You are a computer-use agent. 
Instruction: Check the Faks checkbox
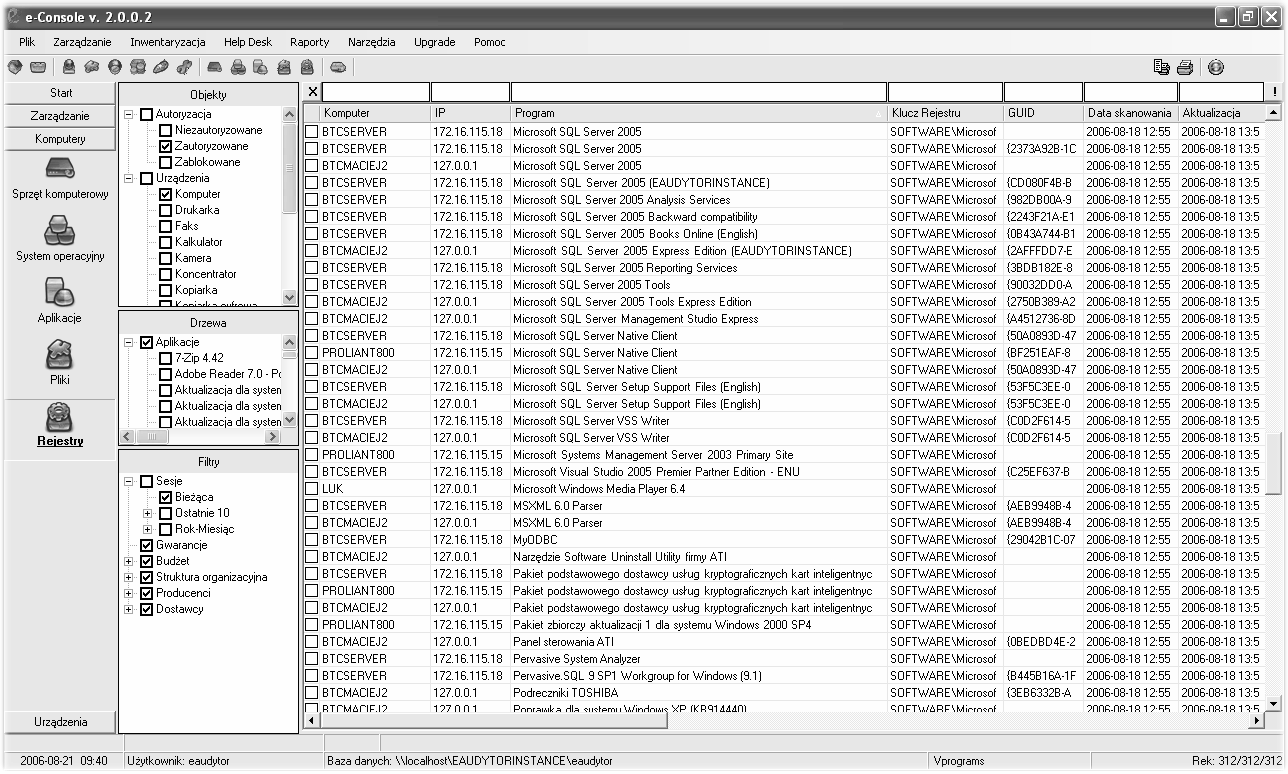tap(166, 226)
